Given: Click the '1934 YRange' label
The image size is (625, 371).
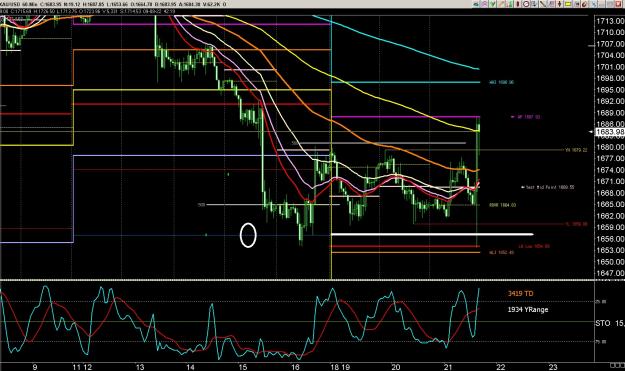Looking at the screenshot, I should pos(528,310).
